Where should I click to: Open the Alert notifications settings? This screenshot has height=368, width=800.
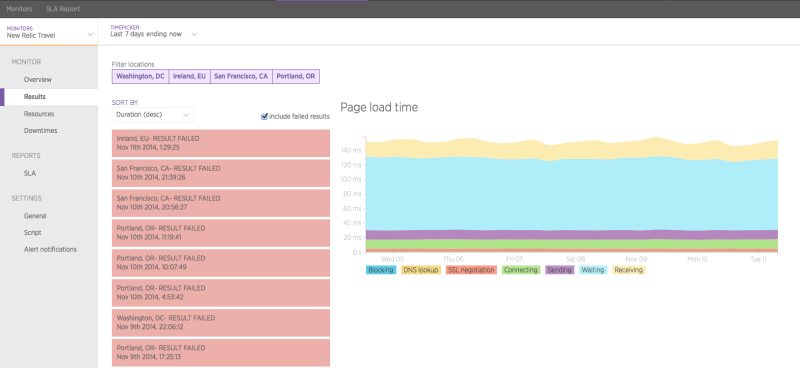pyautogui.click(x=50, y=250)
